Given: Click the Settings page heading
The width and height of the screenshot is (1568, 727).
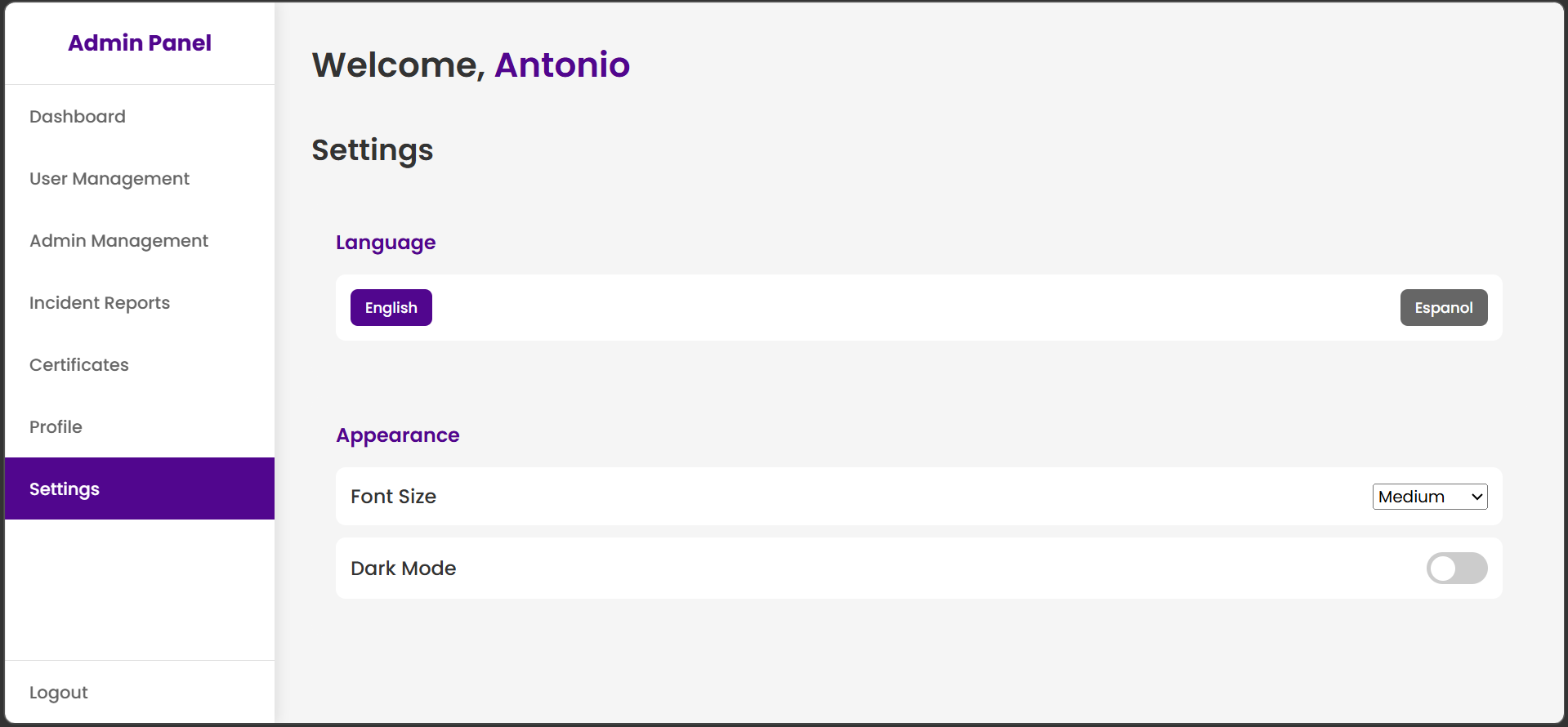Looking at the screenshot, I should click(x=373, y=150).
